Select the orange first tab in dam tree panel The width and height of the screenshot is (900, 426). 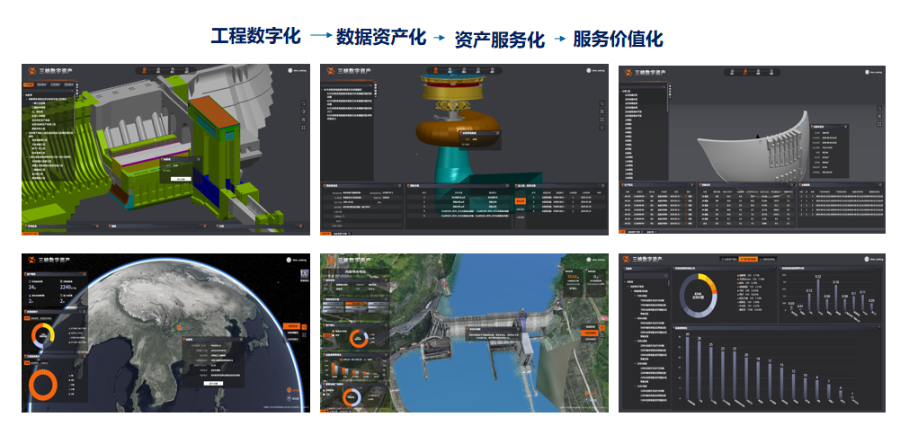coord(29,84)
